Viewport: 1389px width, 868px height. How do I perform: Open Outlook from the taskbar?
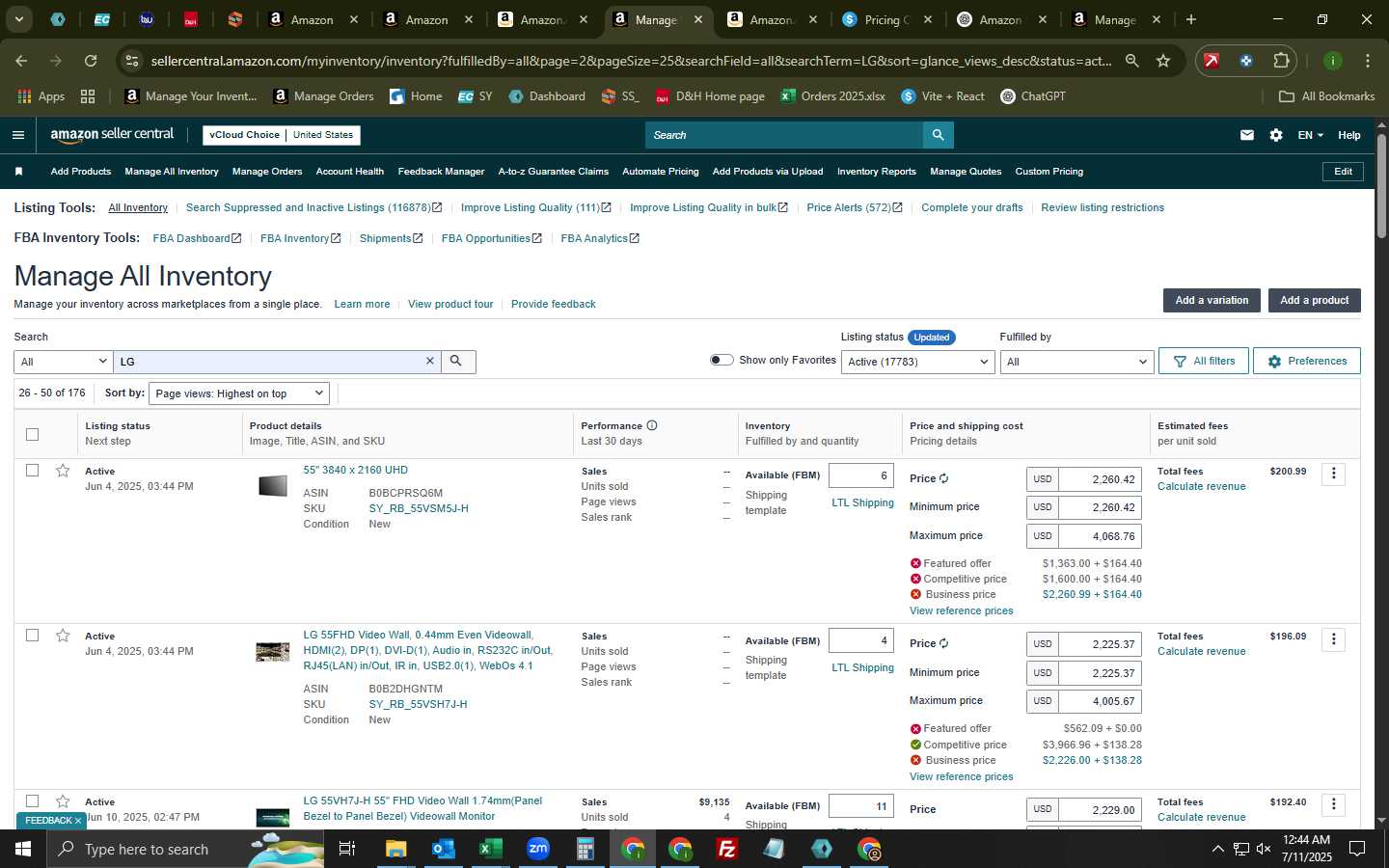click(443, 849)
